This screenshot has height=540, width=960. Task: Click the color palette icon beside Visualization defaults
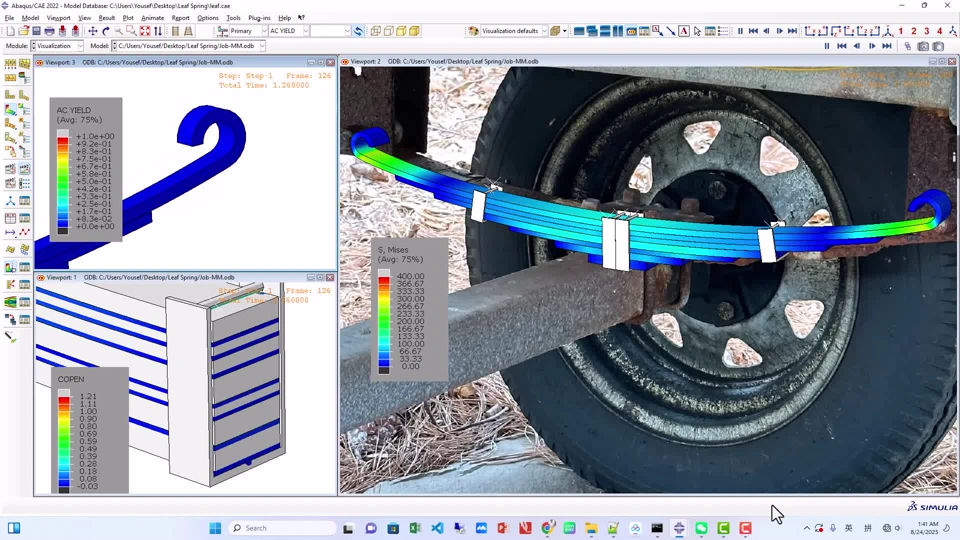tap(473, 31)
